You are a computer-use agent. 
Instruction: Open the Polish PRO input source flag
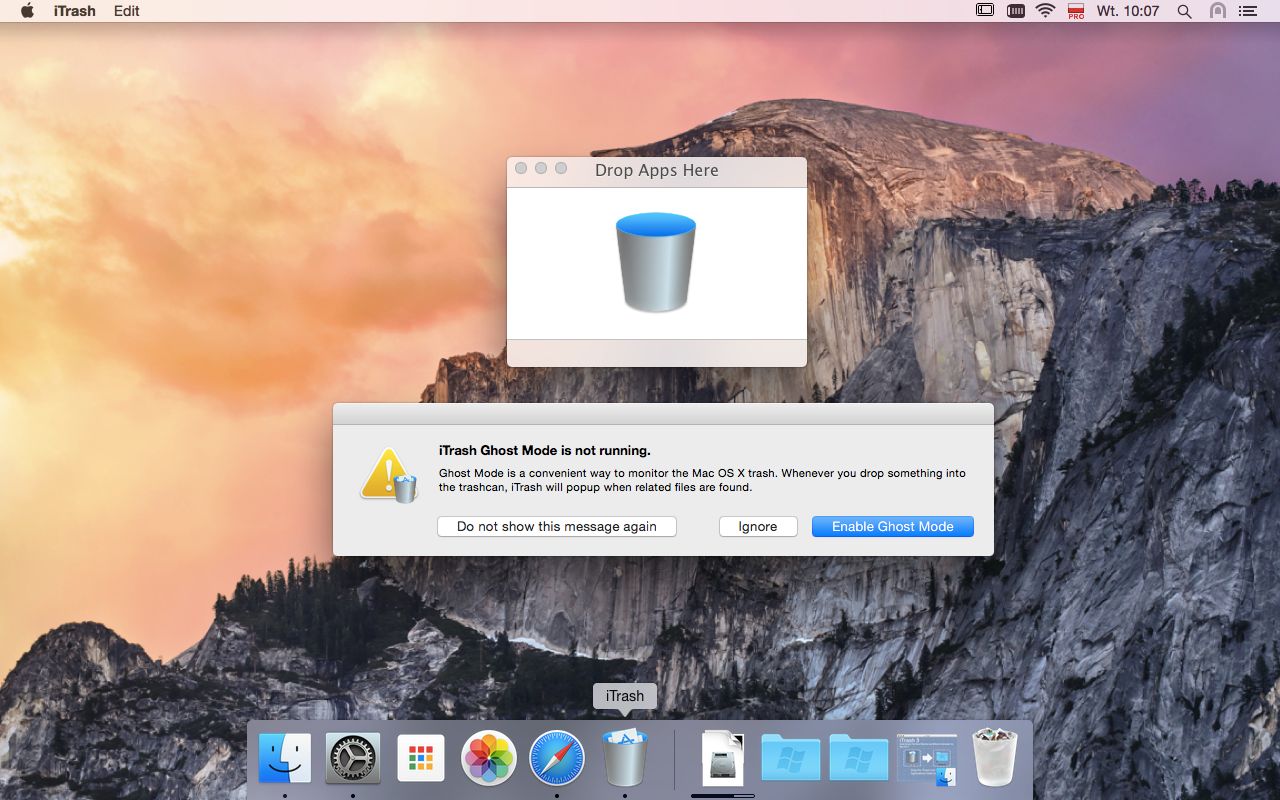click(x=1076, y=11)
